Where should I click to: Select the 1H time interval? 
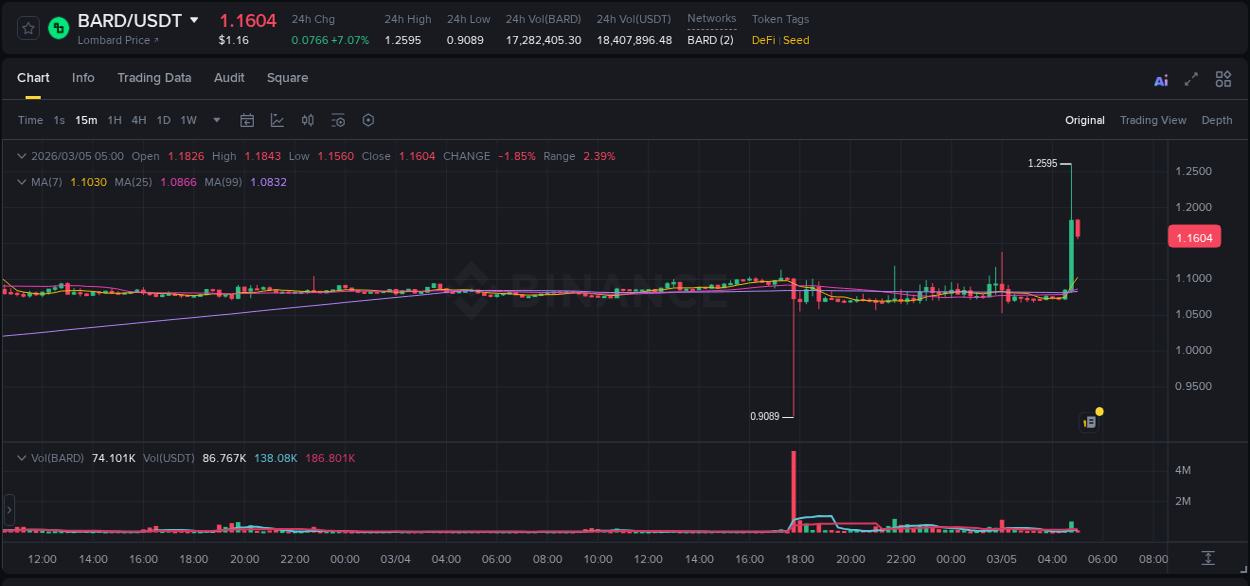(x=114, y=120)
